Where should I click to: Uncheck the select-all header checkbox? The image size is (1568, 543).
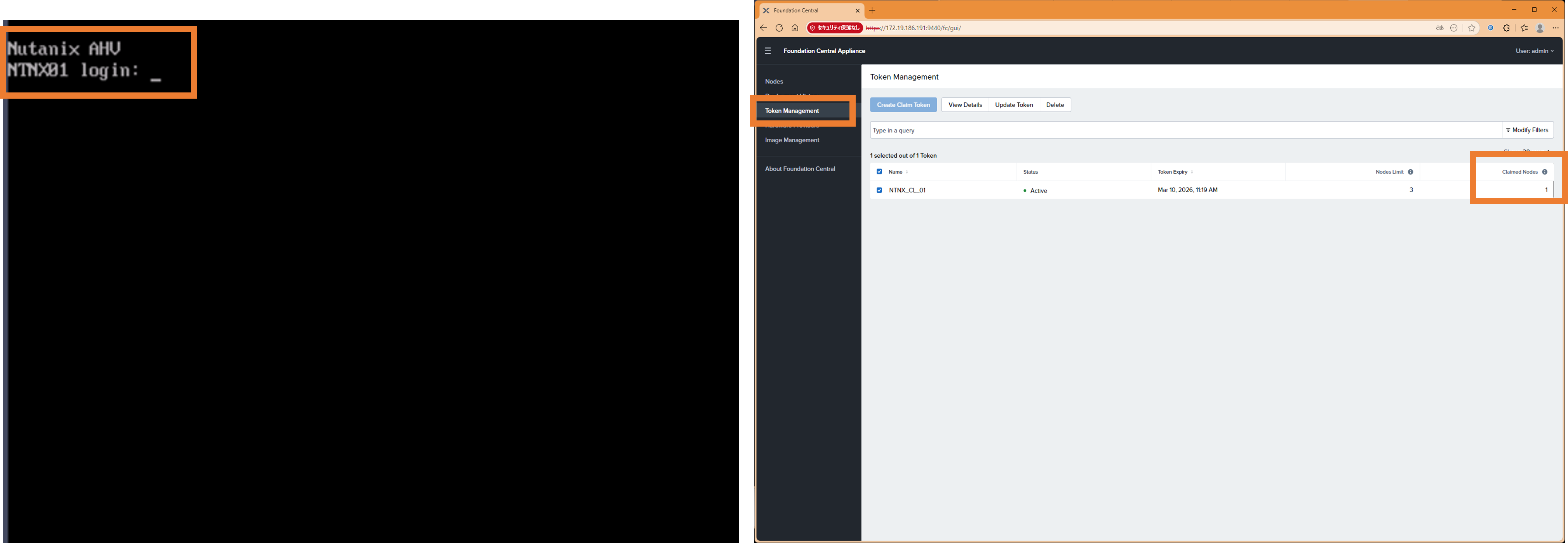tap(879, 172)
